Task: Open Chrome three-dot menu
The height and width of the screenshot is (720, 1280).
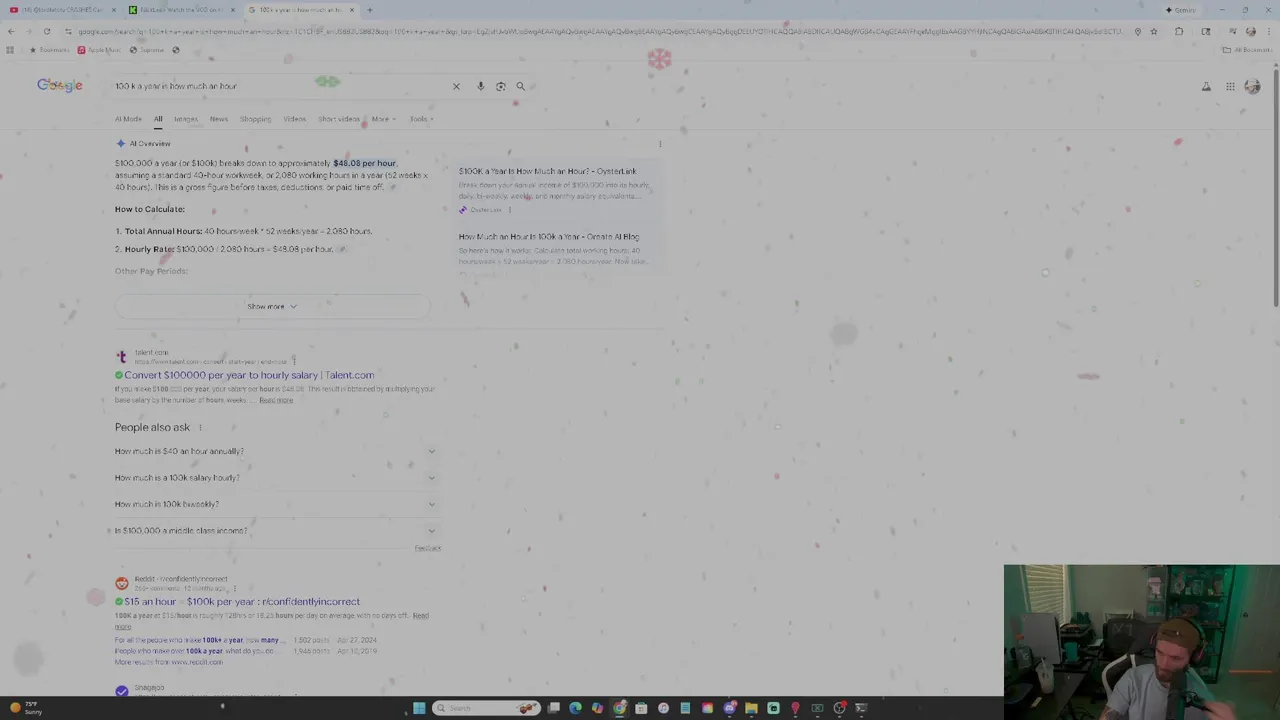Action: click(1268, 31)
